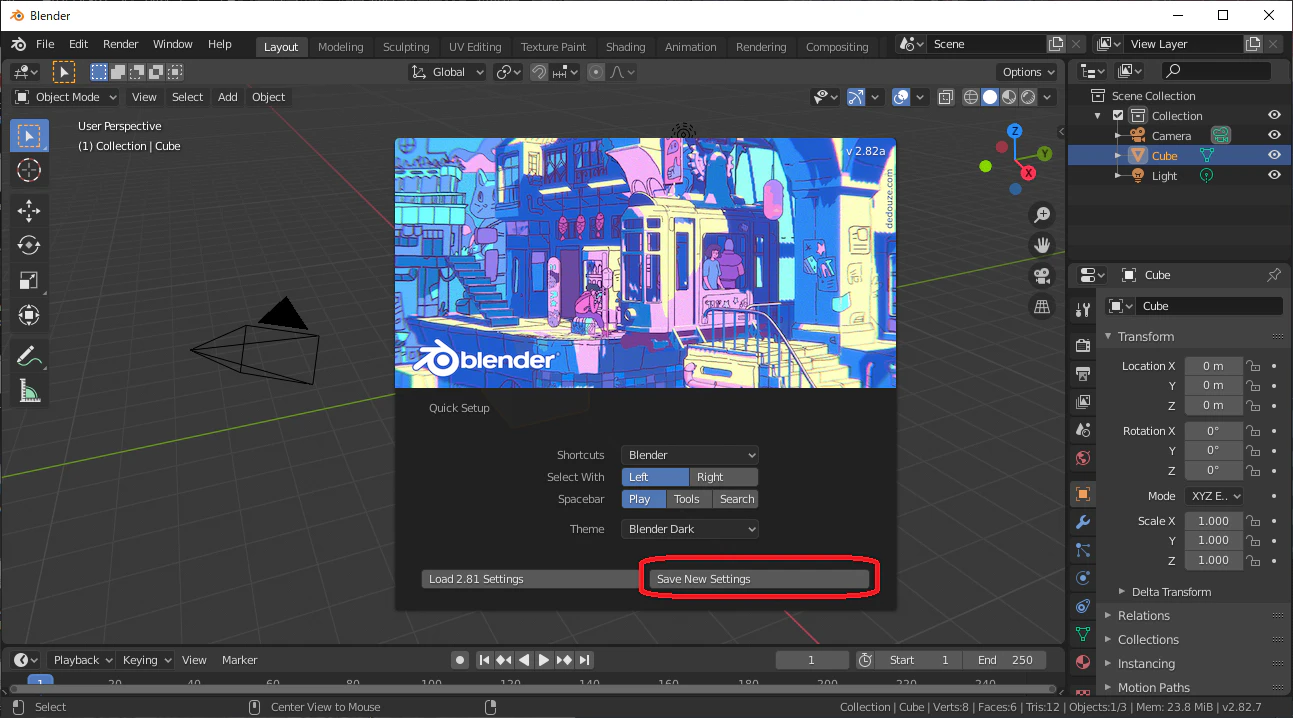The height and width of the screenshot is (718, 1293).
Task: Click the timeline Play button
Action: pyautogui.click(x=544, y=660)
